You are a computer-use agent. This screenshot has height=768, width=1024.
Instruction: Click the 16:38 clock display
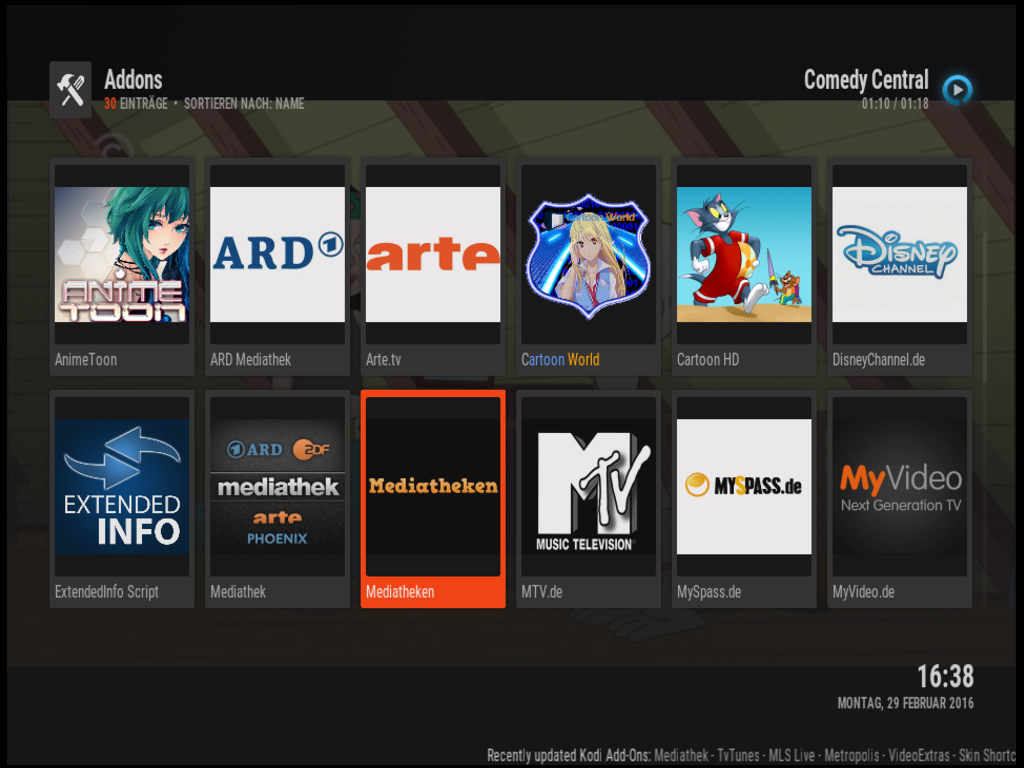click(945, 677)
